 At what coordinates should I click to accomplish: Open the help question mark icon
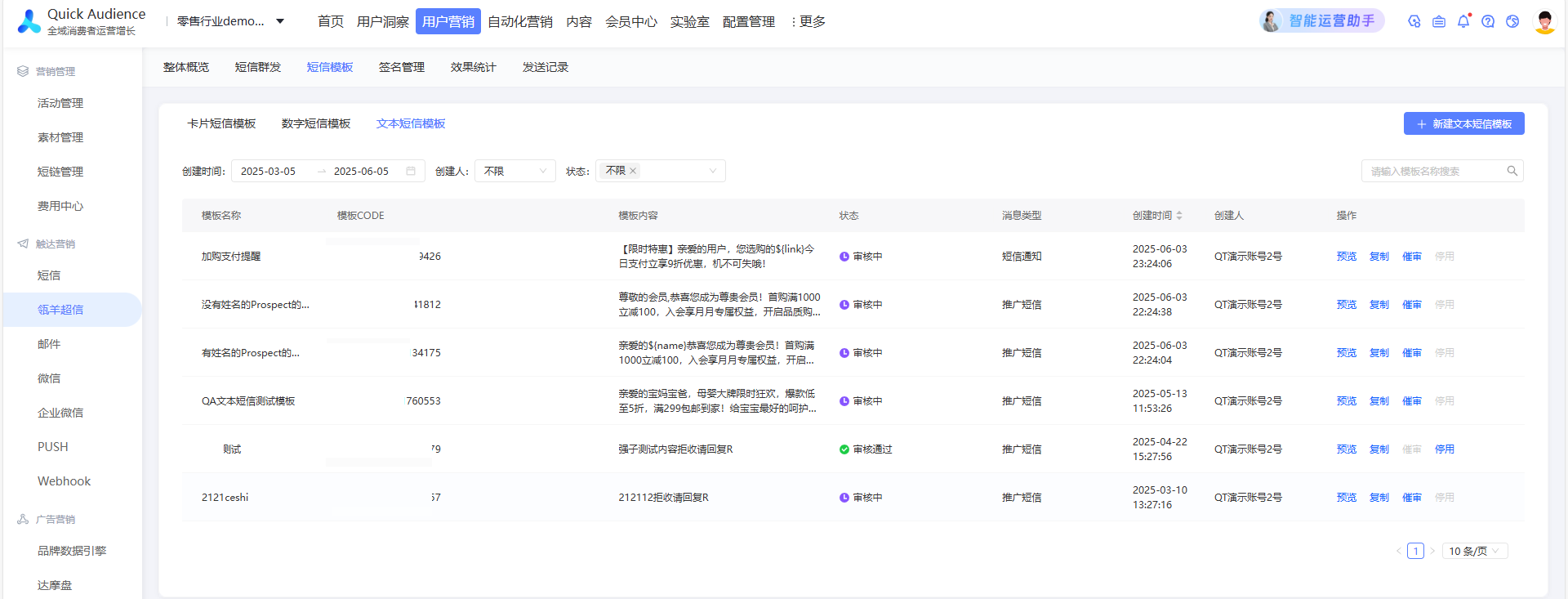coord(1488,21)
